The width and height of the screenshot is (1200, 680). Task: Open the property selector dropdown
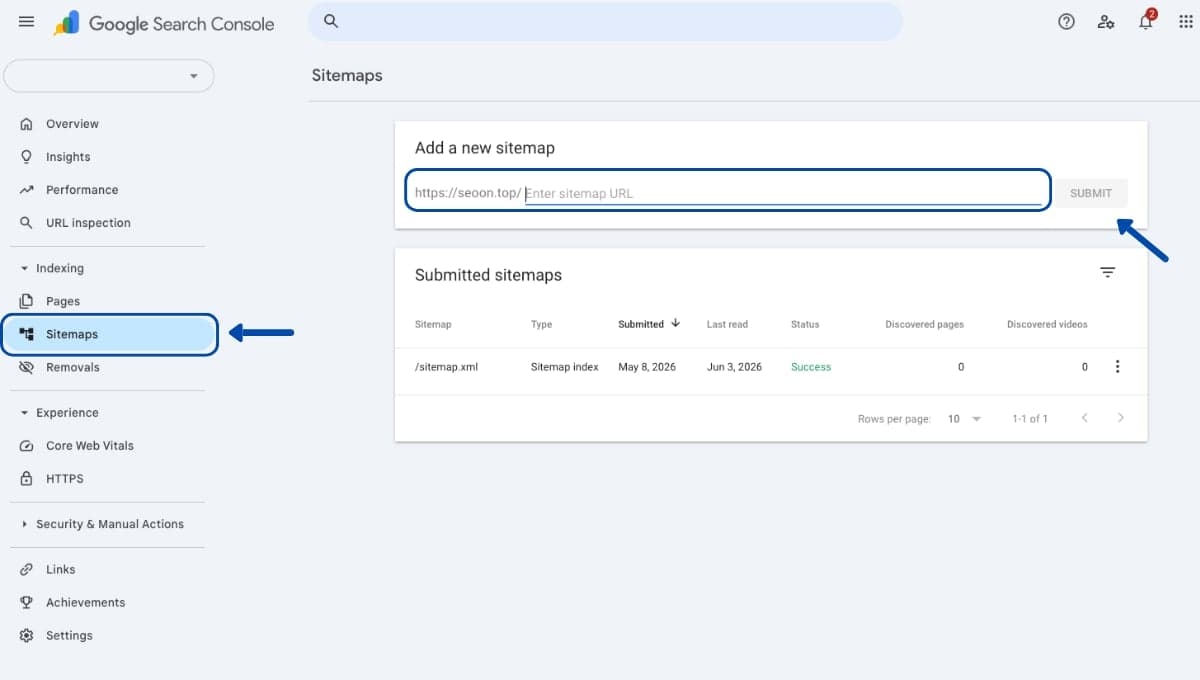click(x=109, y=76)
